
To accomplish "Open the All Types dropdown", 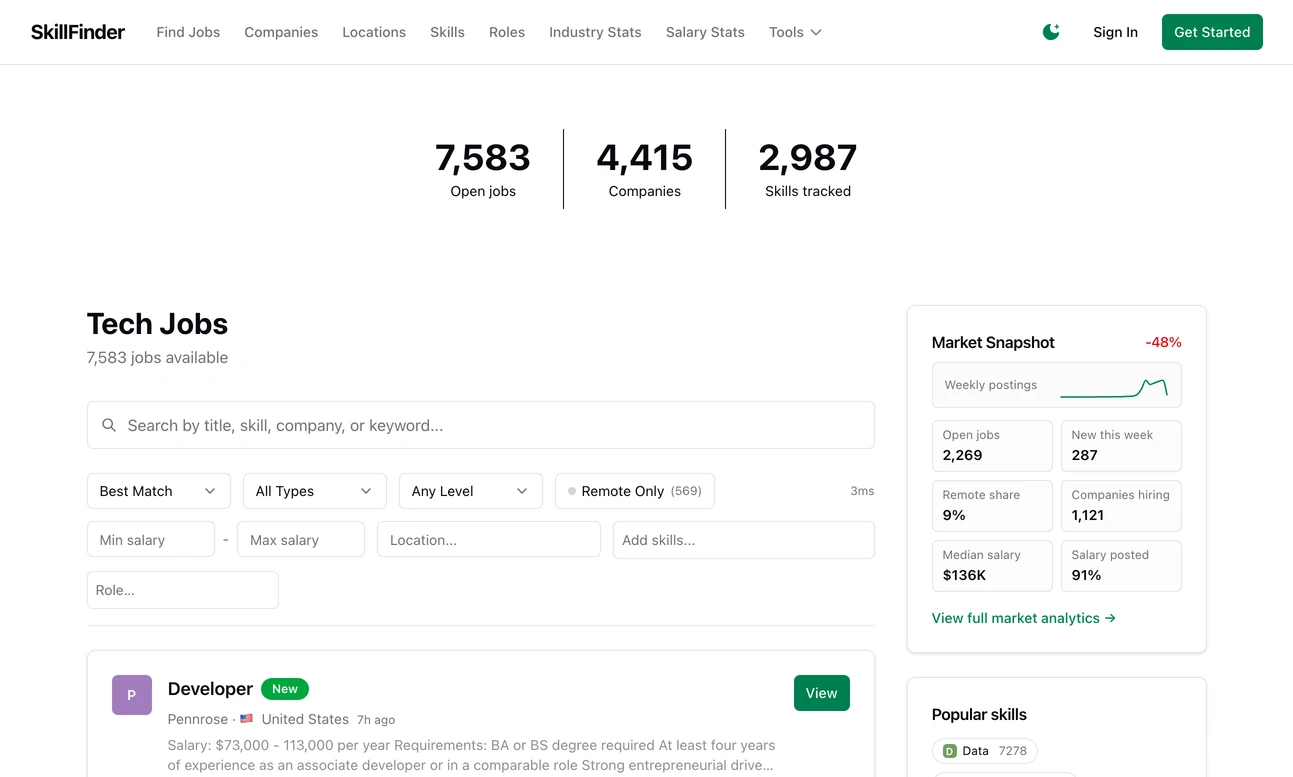I will point(315,491).
